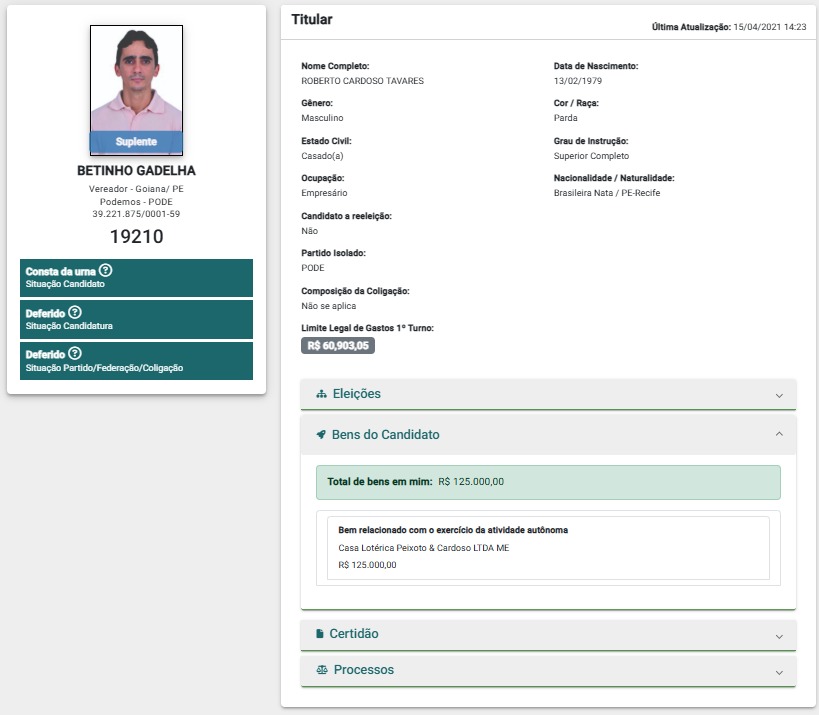This screenshot has width=819, height=715.
Task: Click the Composição da Coligação label
Action: 355,291
